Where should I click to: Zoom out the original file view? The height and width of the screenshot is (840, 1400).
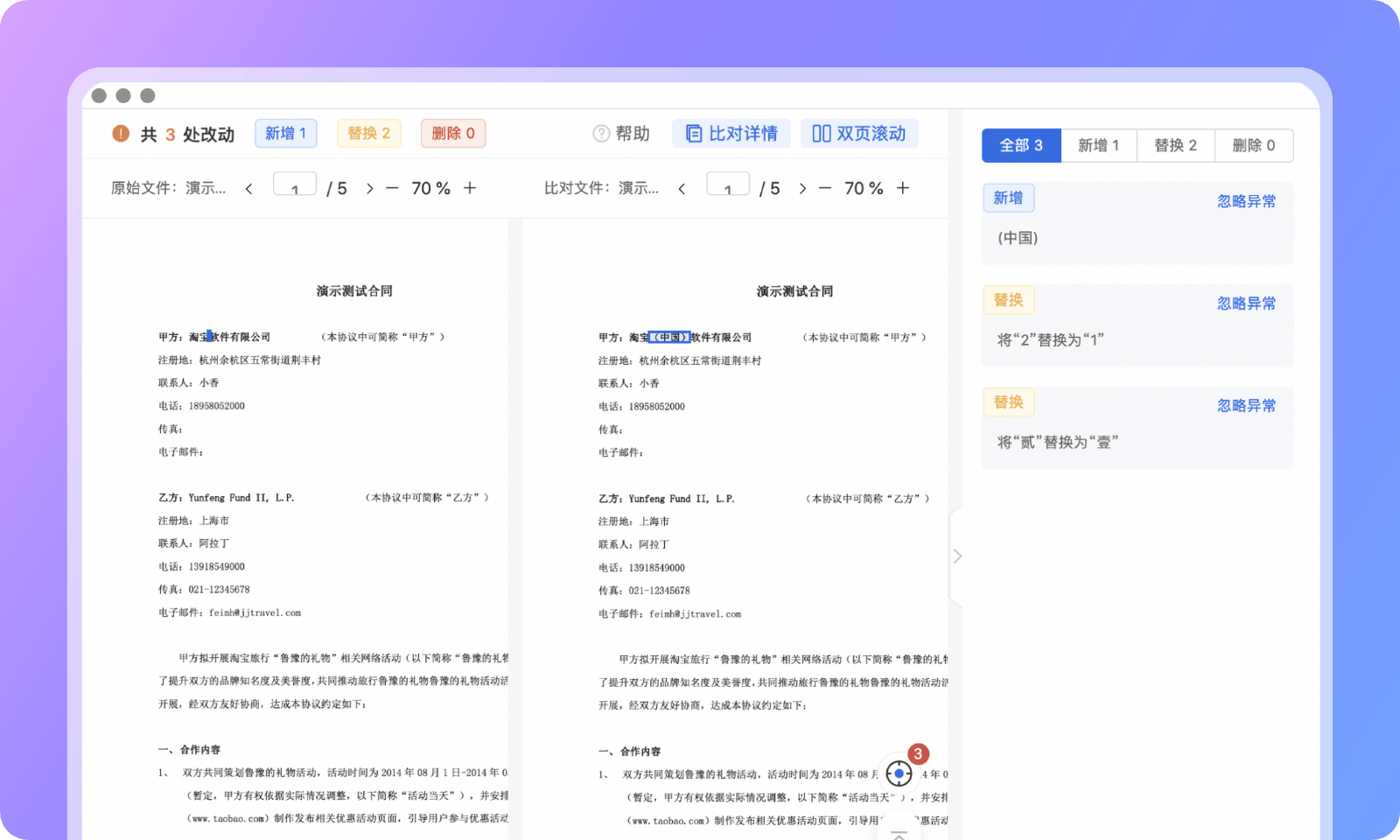(392, 188)
